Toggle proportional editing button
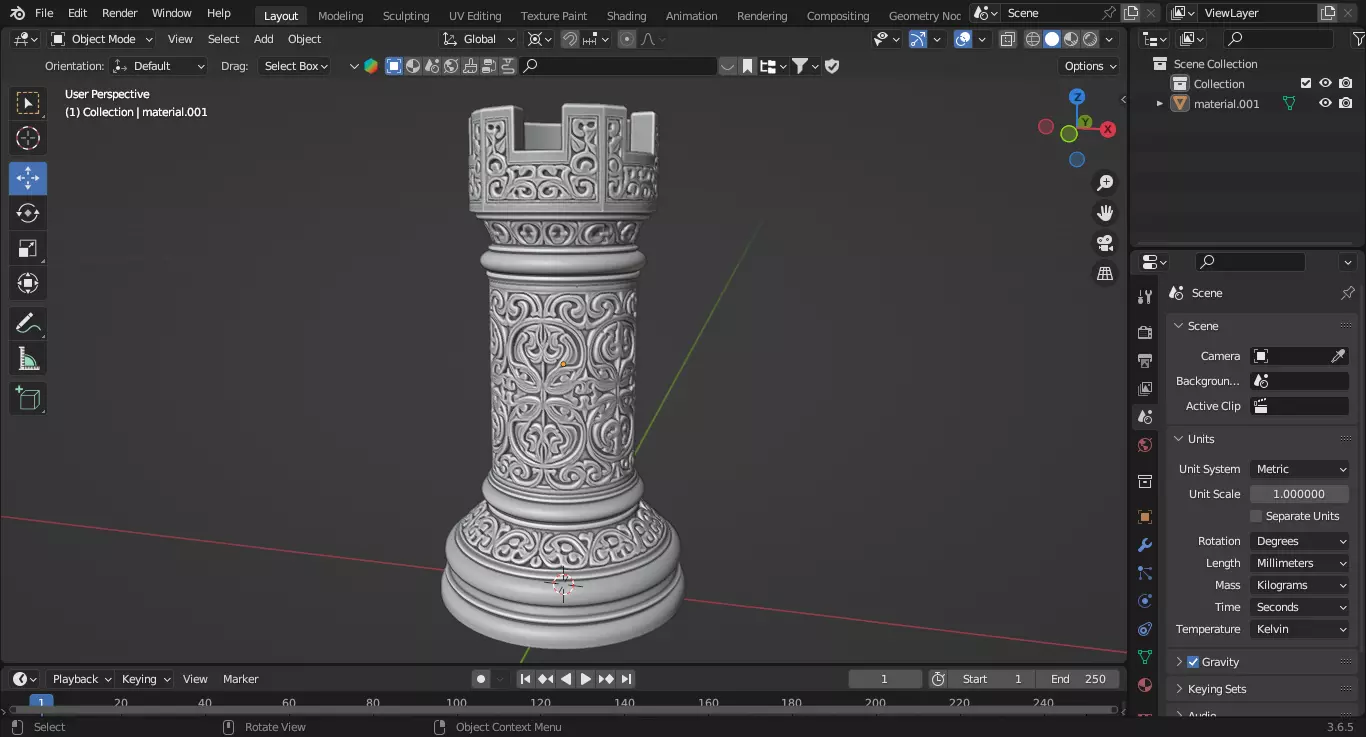The width and height of the screenshot is (1366, 737). click(627, 39)
